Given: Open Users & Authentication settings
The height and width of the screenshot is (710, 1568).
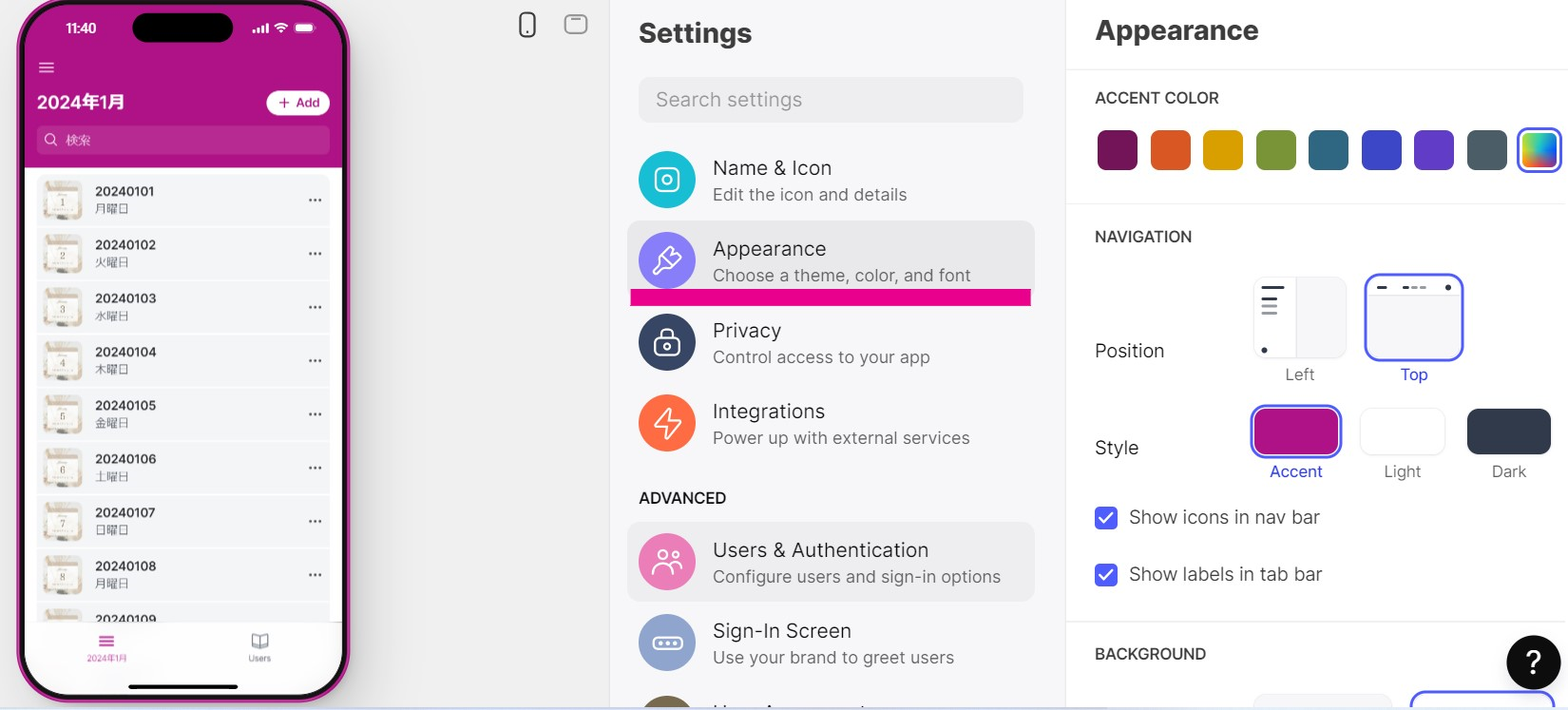Looking at the screenshot, I should pyautogui.click(x=832, y=562).
